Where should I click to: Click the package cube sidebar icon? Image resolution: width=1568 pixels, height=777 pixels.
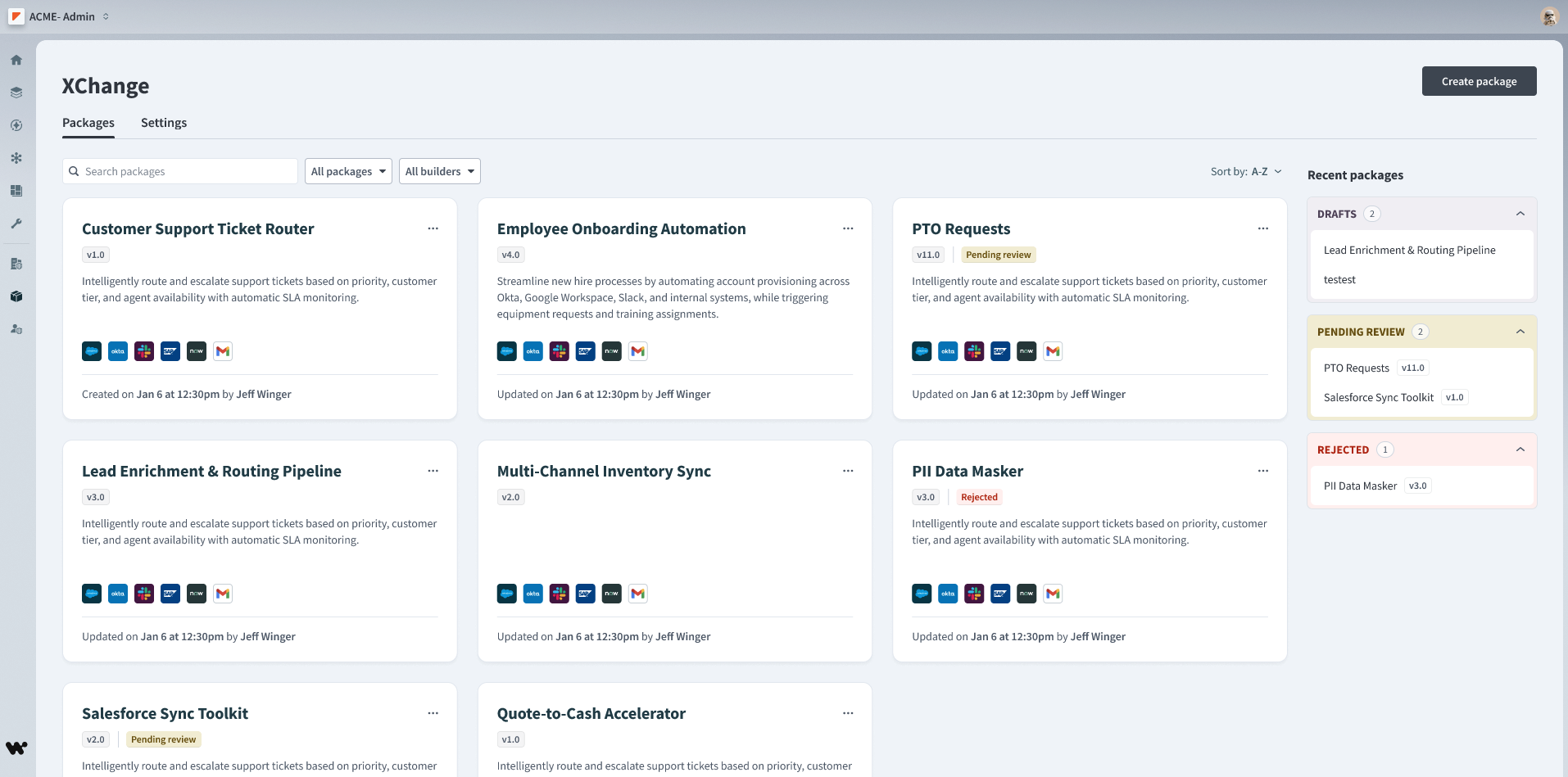click(x=16, y=296)
